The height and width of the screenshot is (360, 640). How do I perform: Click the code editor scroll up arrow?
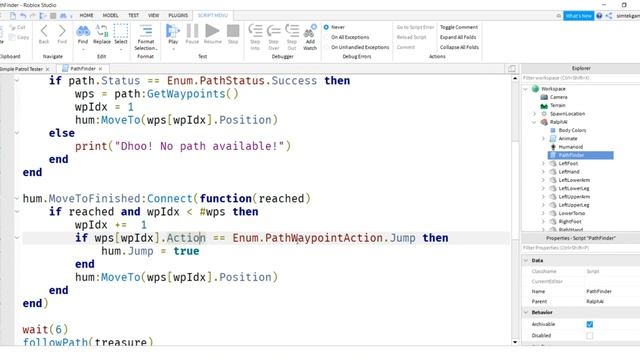point(515,78)
